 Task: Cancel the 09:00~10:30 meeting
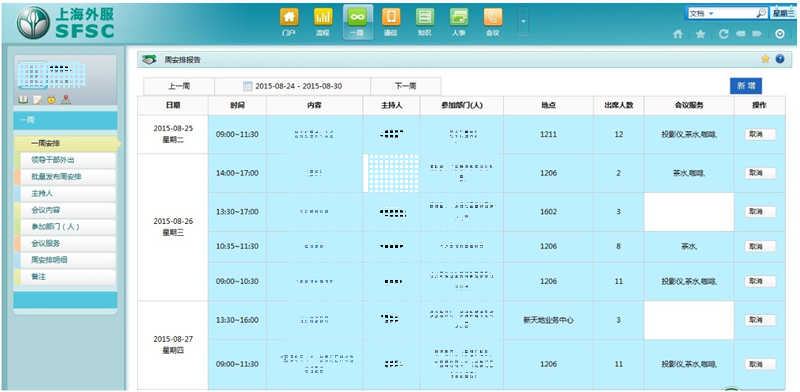760,281
